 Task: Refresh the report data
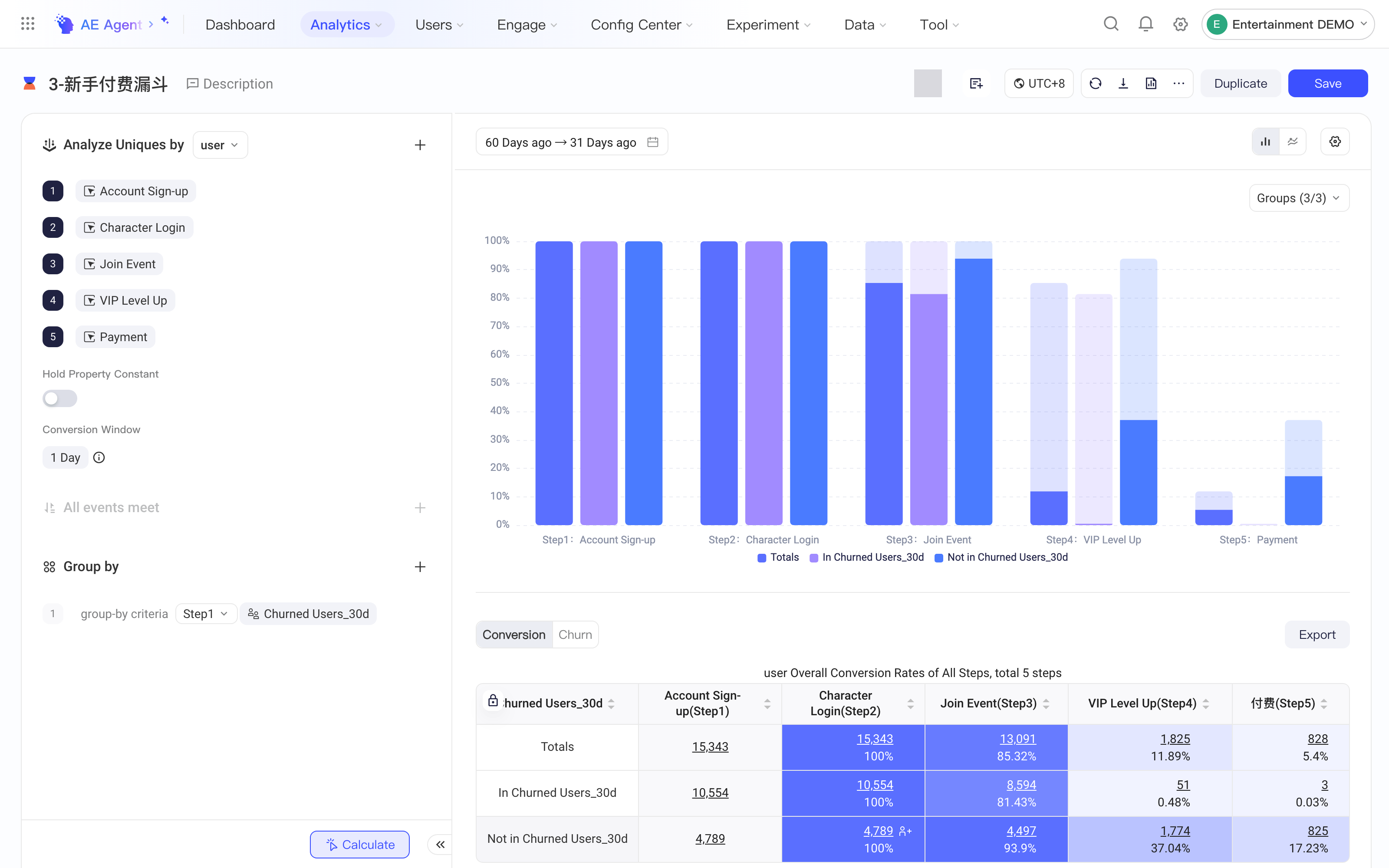pyautogui.click(x=1095, y=84)
